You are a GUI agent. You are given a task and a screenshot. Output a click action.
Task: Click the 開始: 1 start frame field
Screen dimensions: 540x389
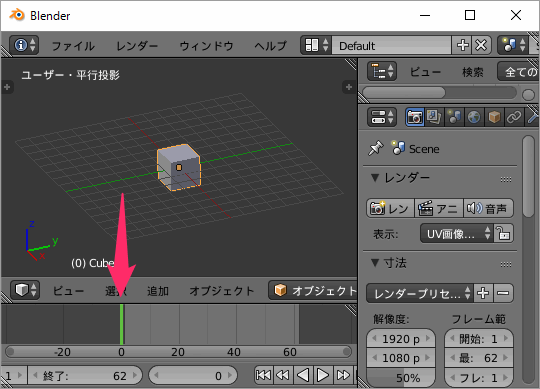click(479, 339)
